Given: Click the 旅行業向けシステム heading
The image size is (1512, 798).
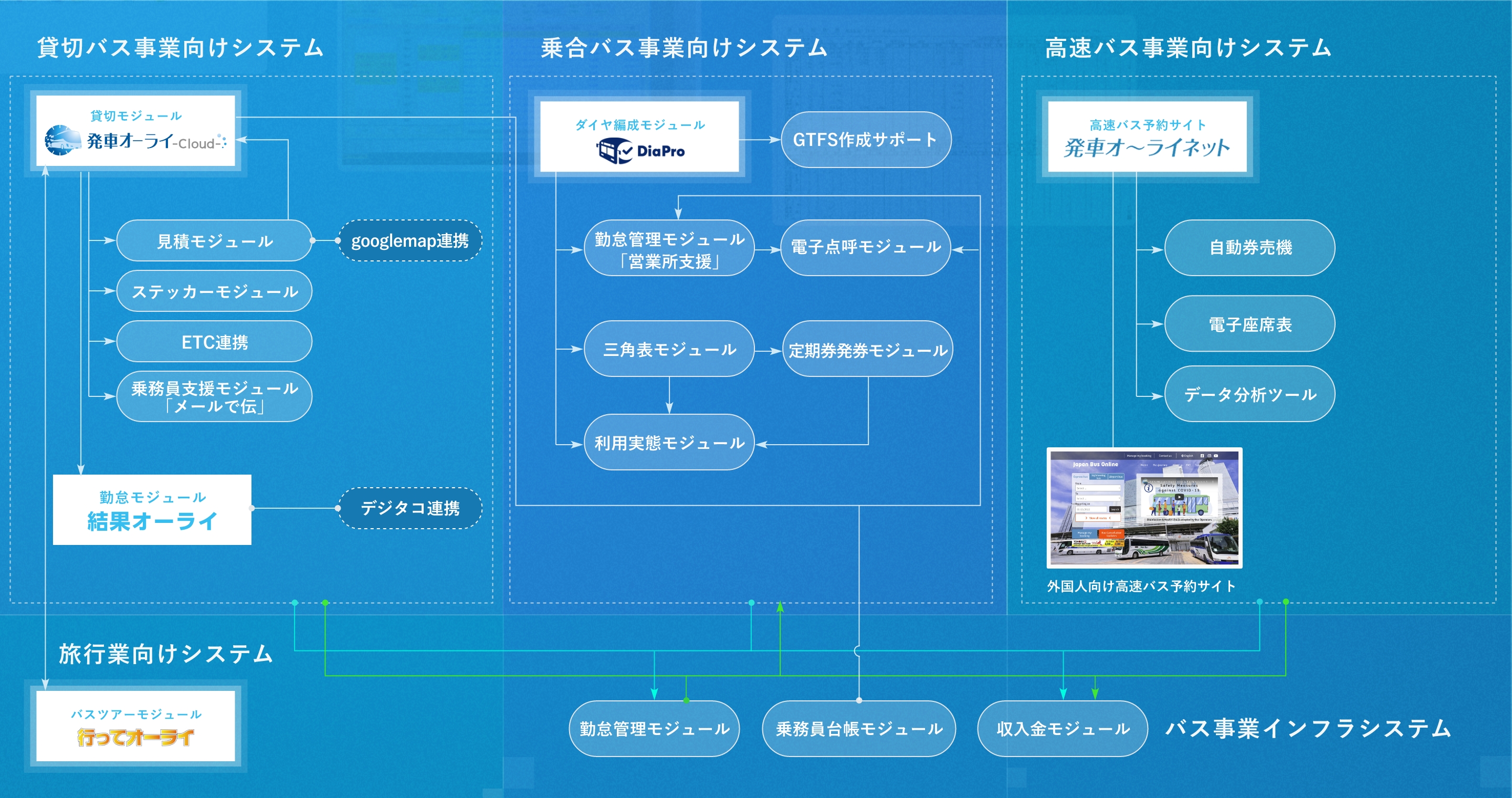Looking at the screenshot, I should (166, 654).
